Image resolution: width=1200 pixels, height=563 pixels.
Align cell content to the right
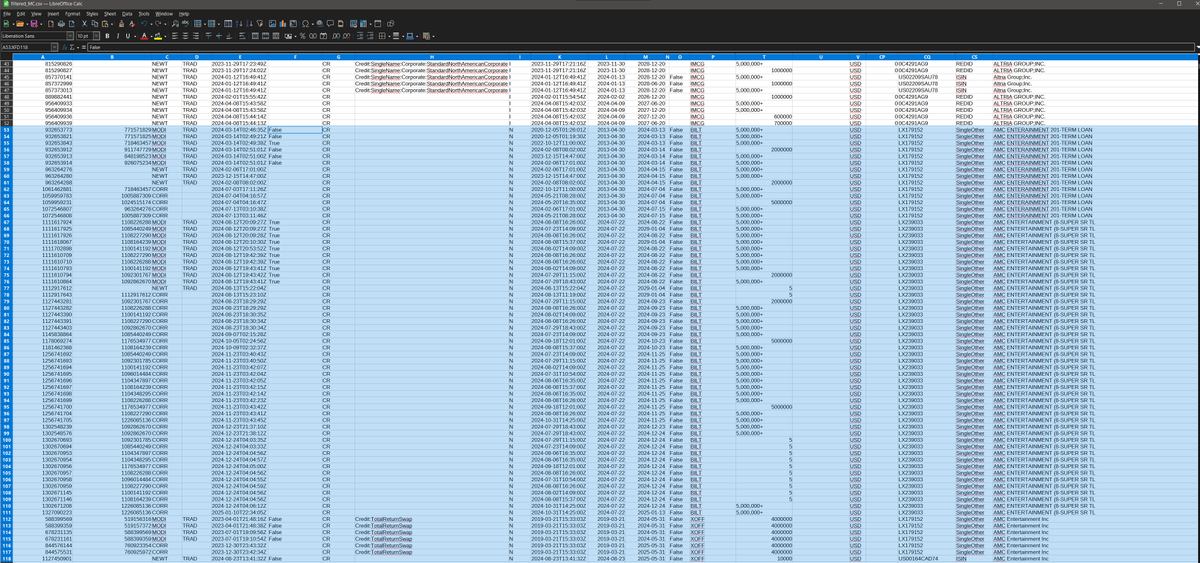click(x=196, y=36)
